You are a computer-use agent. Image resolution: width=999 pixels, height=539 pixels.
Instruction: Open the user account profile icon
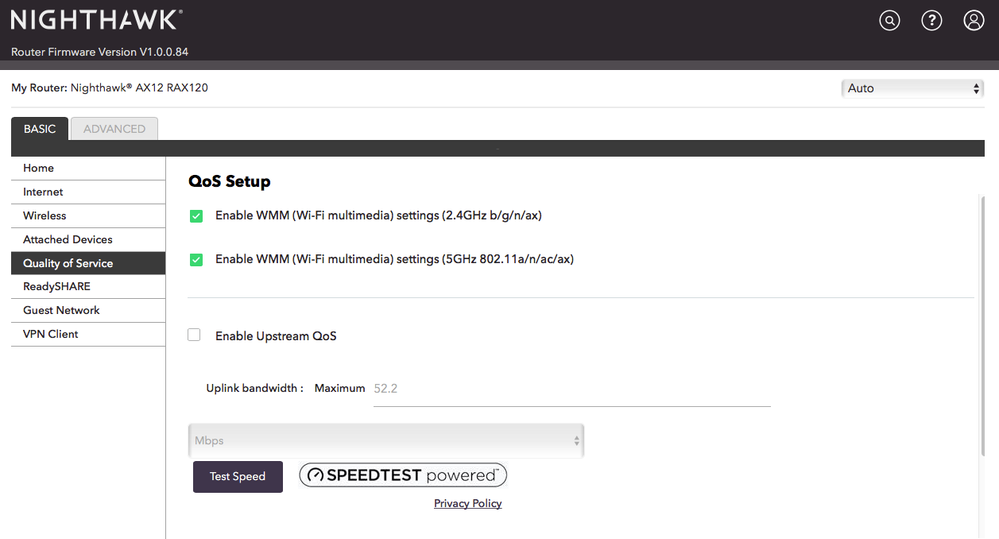pos(974,20)
